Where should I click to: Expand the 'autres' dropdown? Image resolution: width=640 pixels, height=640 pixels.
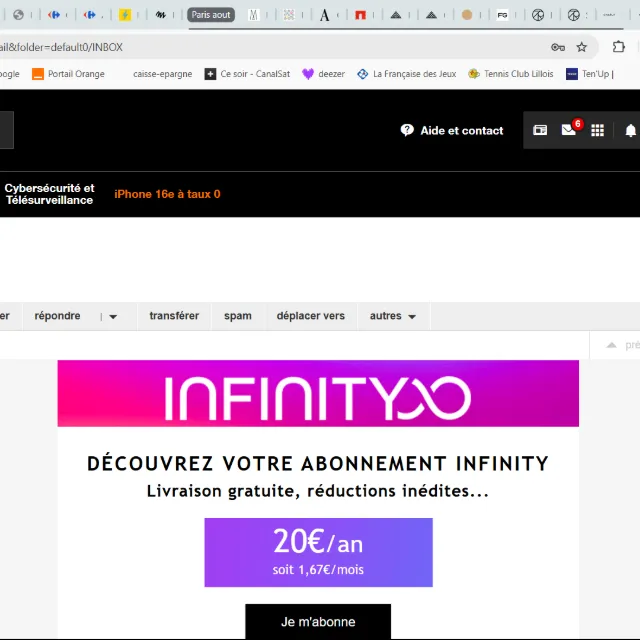(393, 316)
